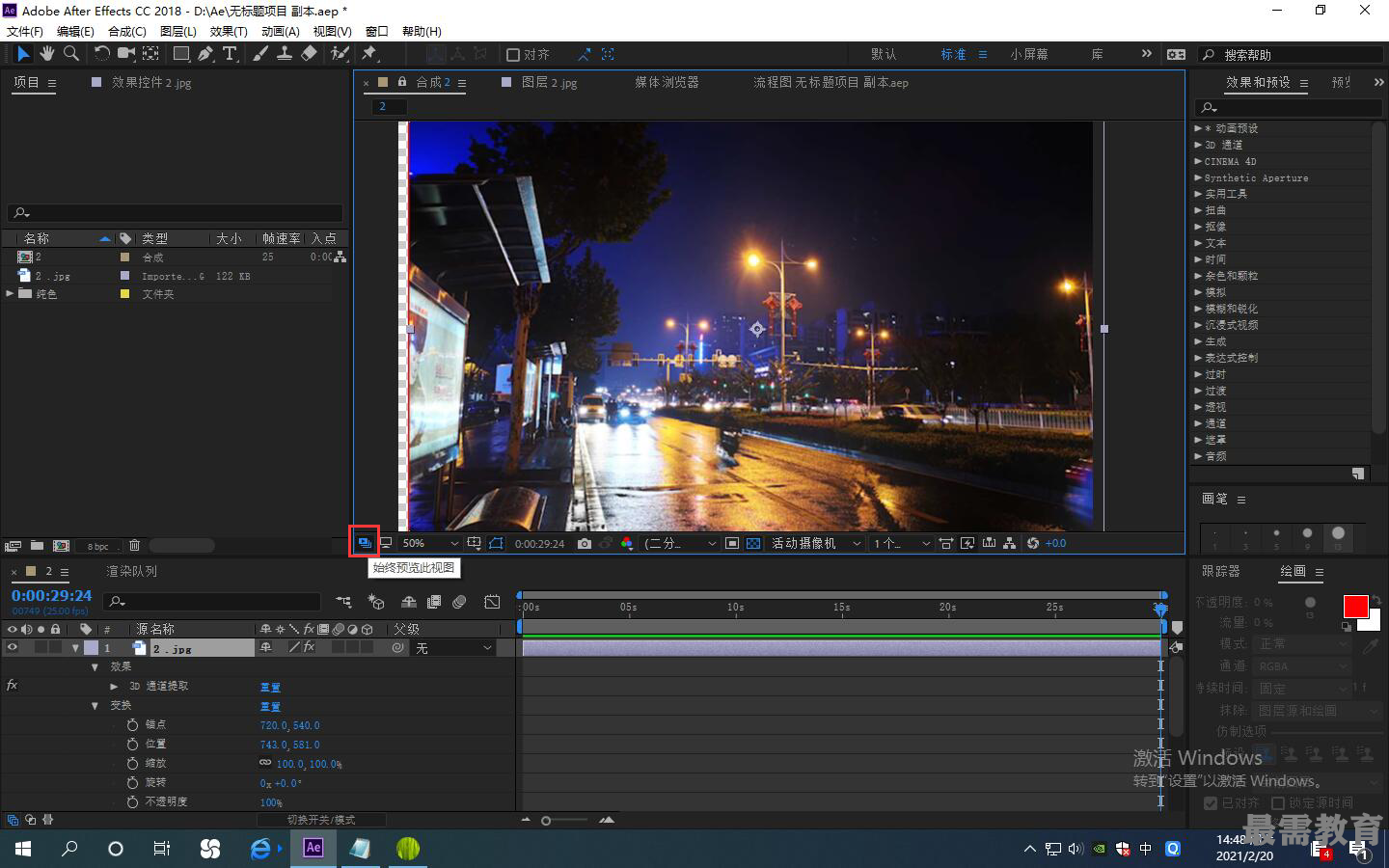Open show channel color management icon

click(627, 543)
